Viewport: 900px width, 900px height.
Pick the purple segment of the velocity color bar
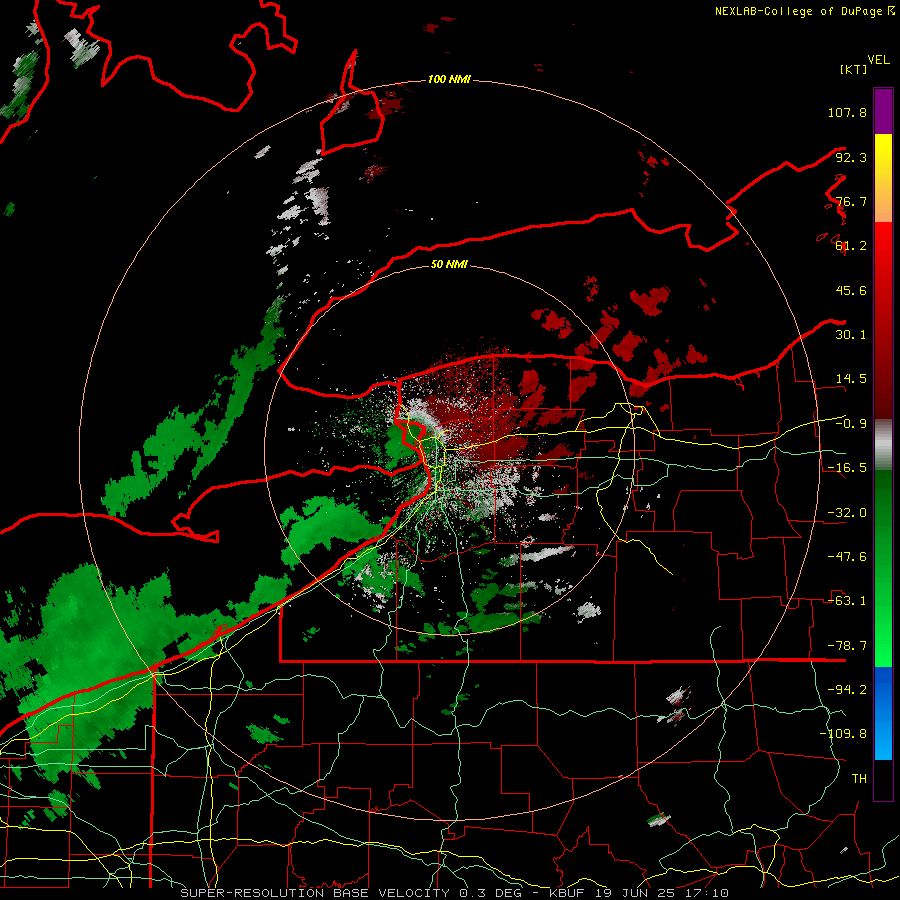(x=883, y=111)
